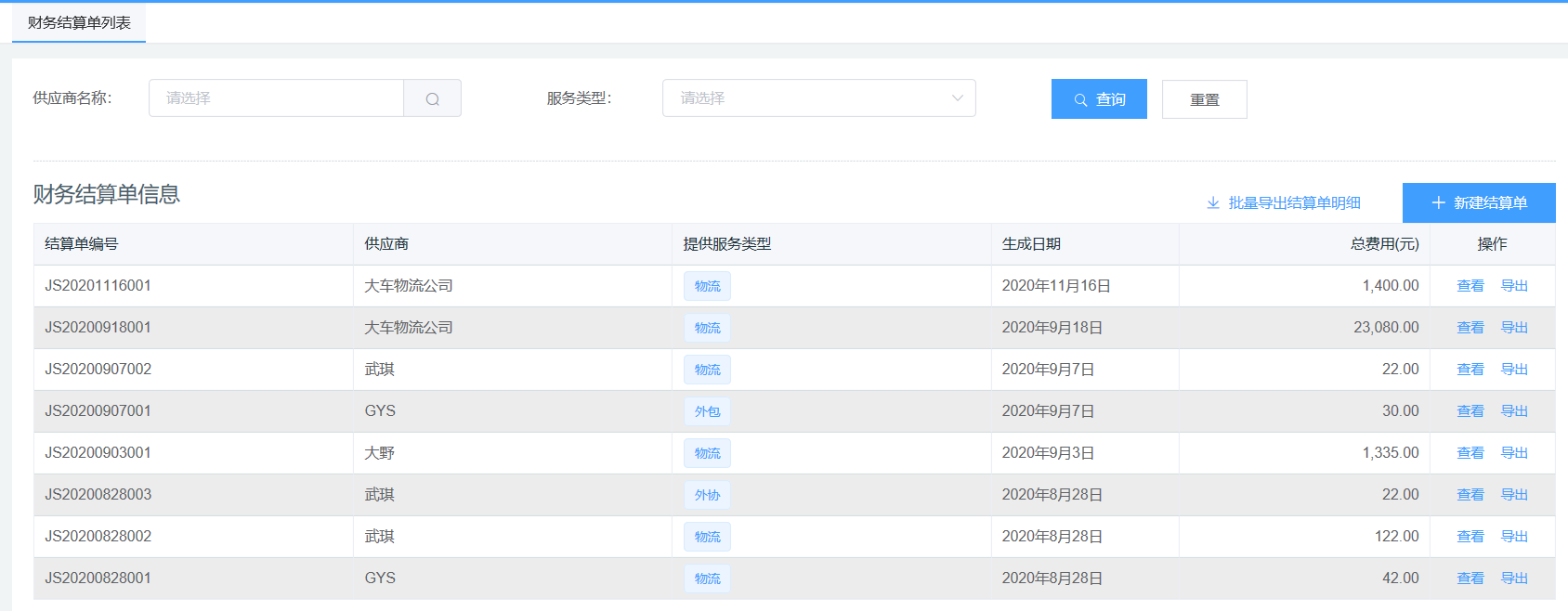Export settlement JS20200907002
The width and height of the screenshot is (1568, 611).
(x=1514, y=370)
